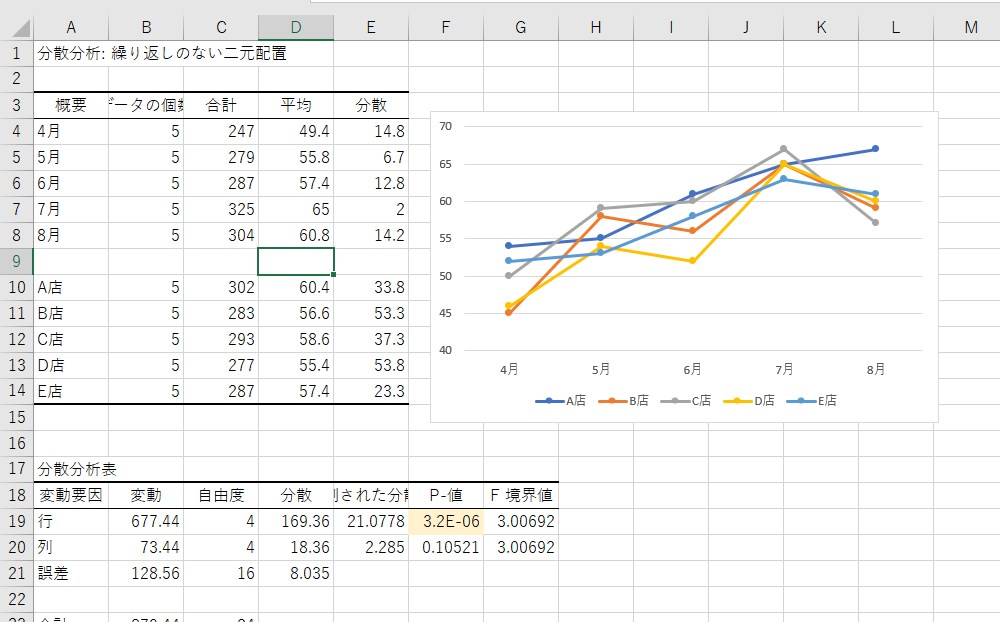
Task: Click C店 gray peak point at 7月
Action: [784, 149]
